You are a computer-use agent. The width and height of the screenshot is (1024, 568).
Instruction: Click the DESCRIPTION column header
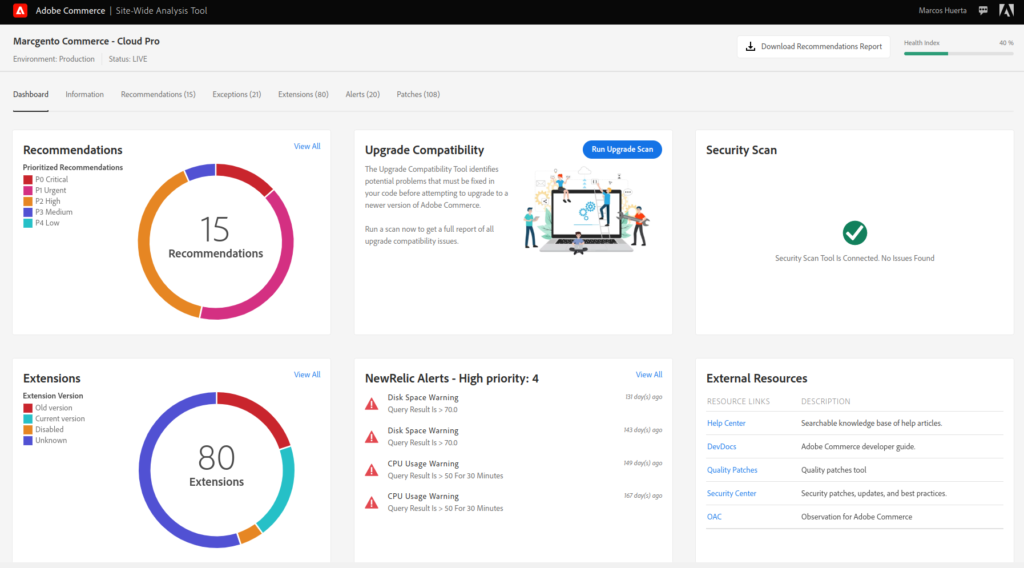(x=825, y=402)
